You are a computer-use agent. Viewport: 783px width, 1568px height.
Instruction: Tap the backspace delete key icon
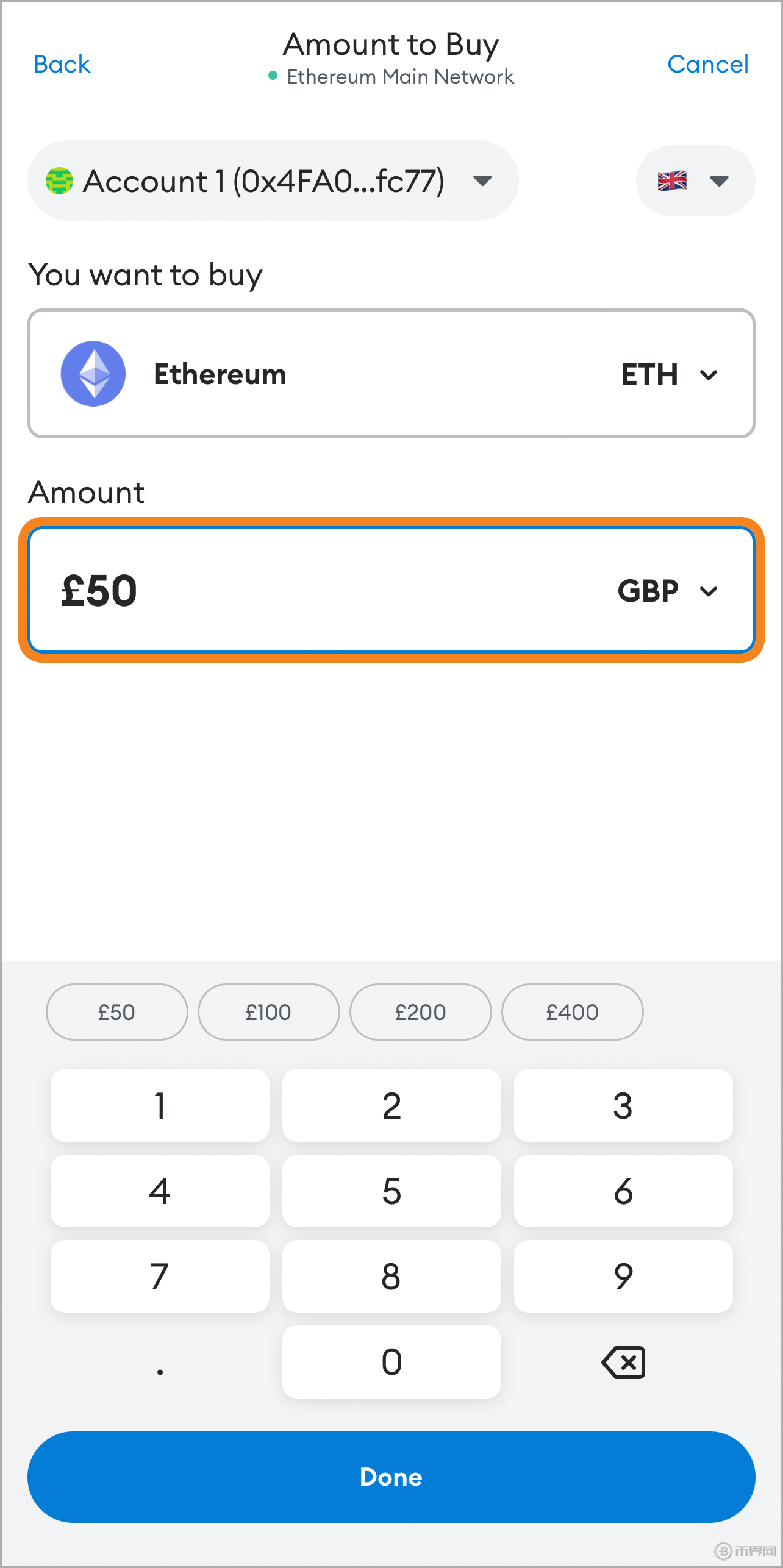point(623,1363)
